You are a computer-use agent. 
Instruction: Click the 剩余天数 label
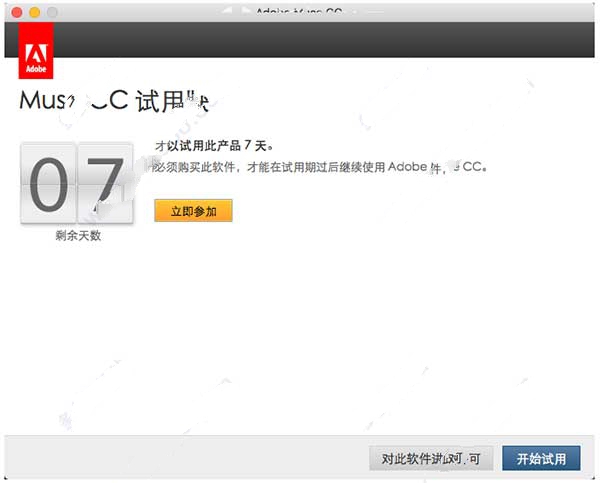tap(78, 235)
